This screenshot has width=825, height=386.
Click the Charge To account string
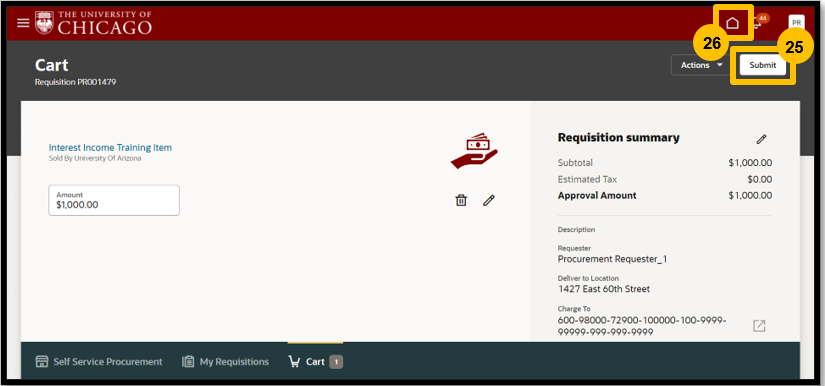642,326
